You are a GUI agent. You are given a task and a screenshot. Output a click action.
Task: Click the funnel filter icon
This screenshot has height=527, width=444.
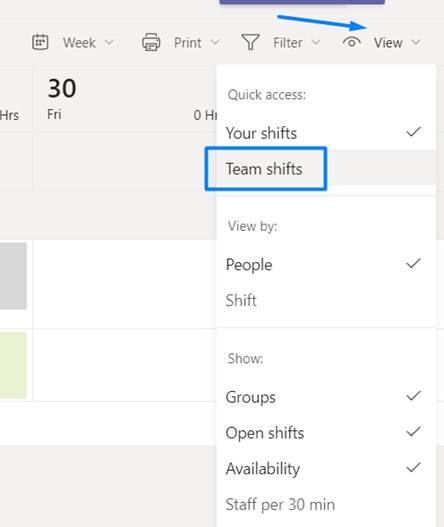click(250, 42)
